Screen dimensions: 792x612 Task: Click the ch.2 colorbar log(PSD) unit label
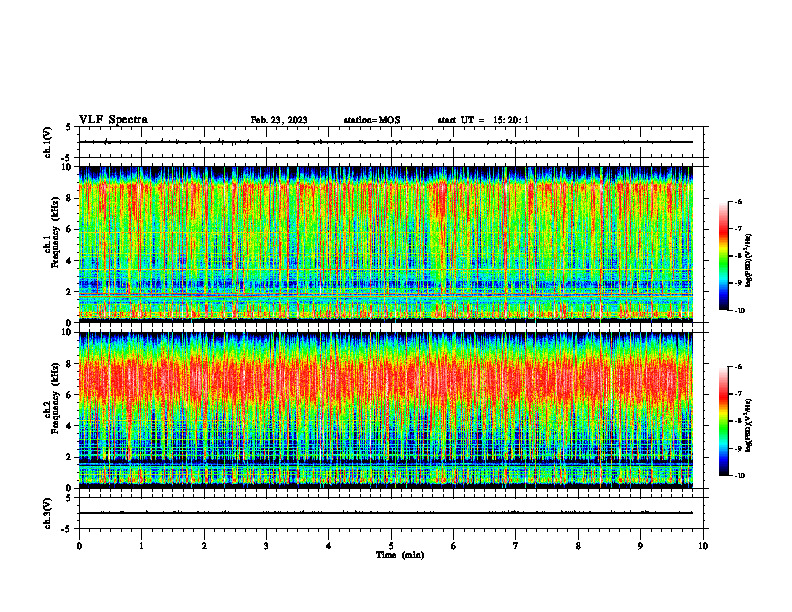749,426
